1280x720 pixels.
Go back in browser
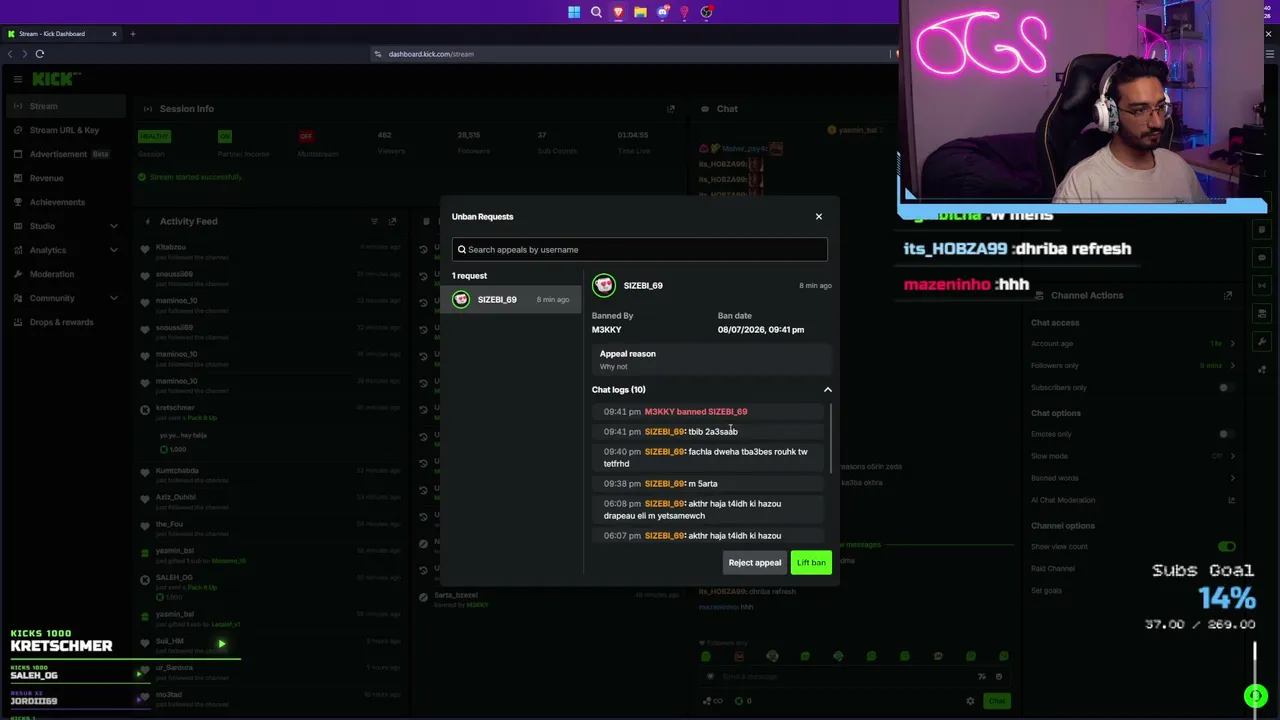(10, 54)
